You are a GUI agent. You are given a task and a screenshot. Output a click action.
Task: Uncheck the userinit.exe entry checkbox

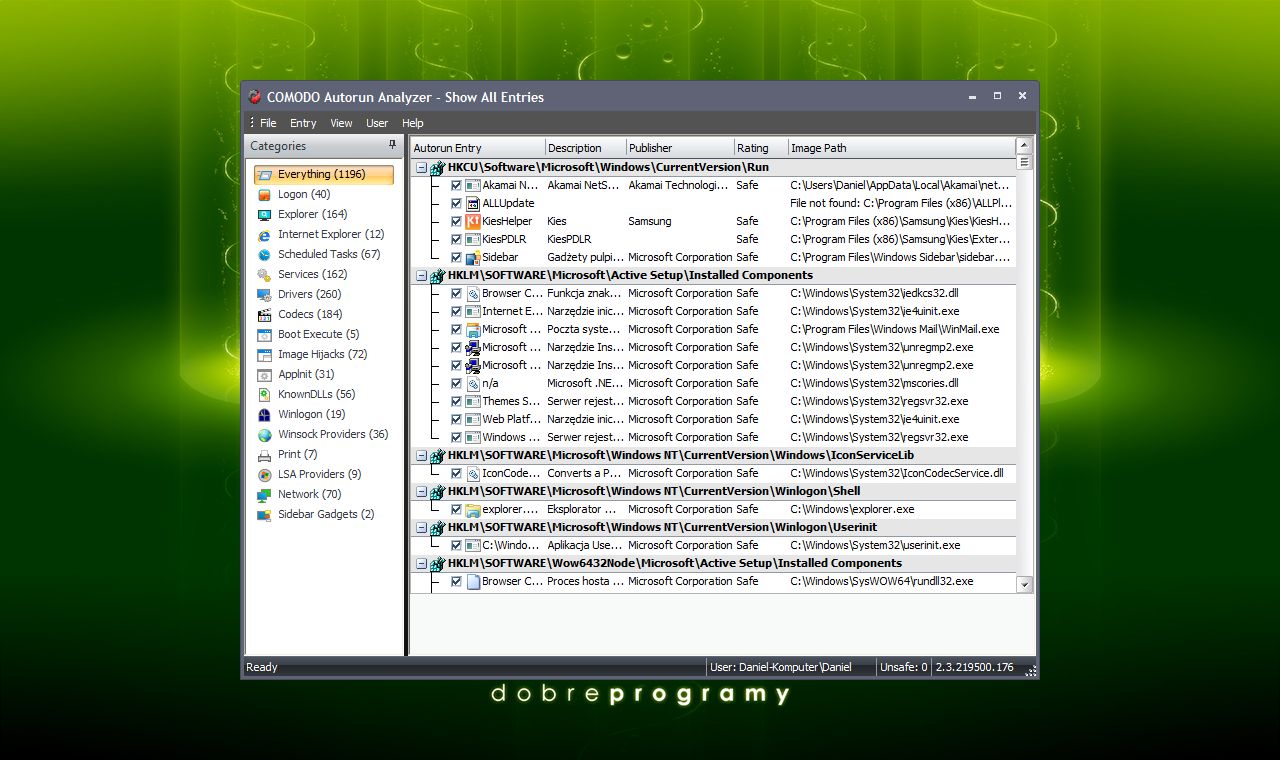(456, 545)
